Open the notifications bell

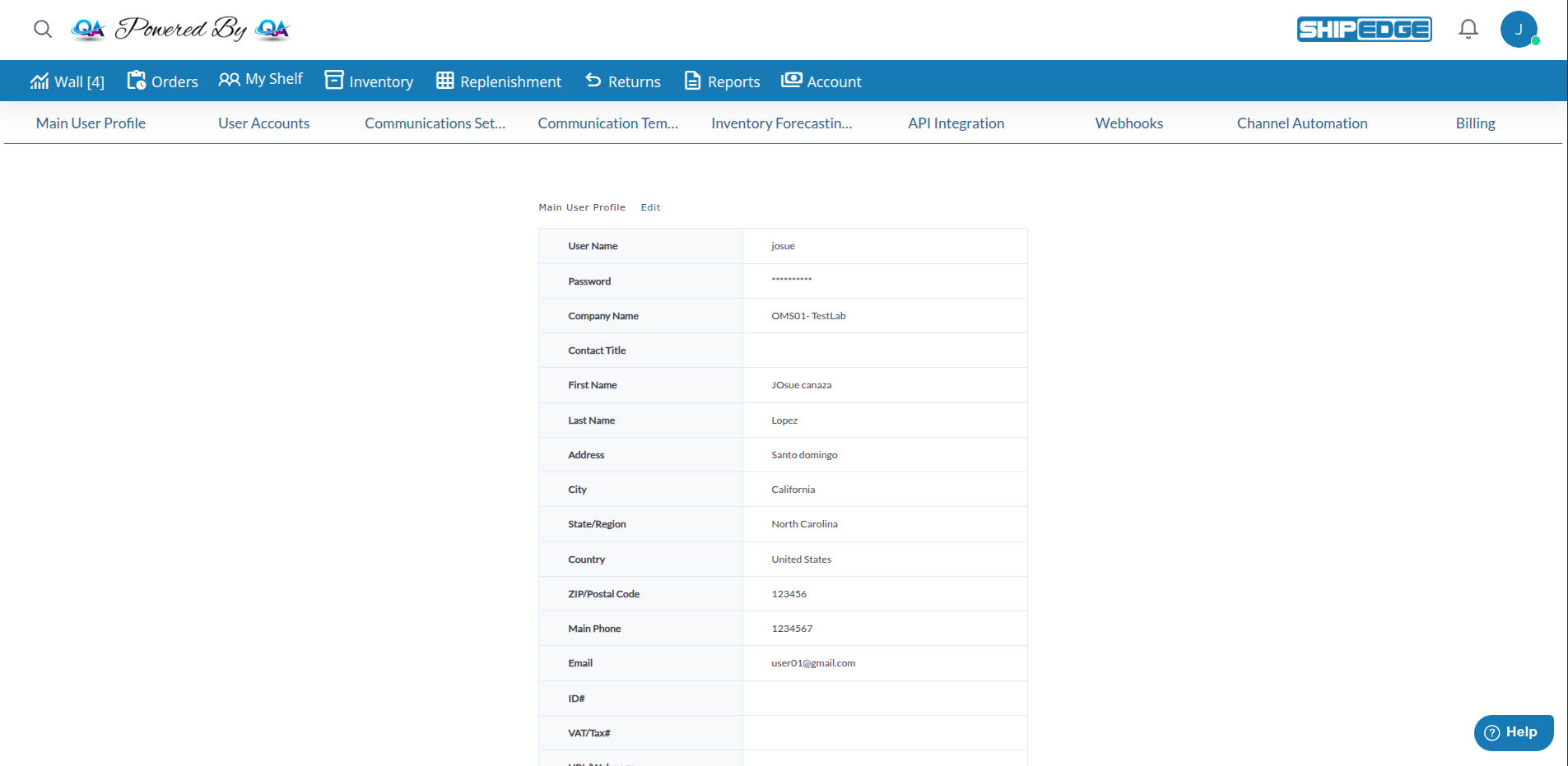[1468, 30]
